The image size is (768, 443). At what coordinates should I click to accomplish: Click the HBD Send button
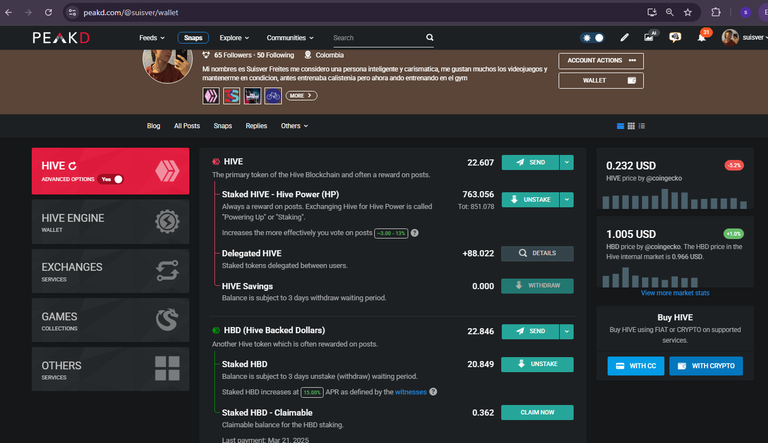[x=530, y=331]
